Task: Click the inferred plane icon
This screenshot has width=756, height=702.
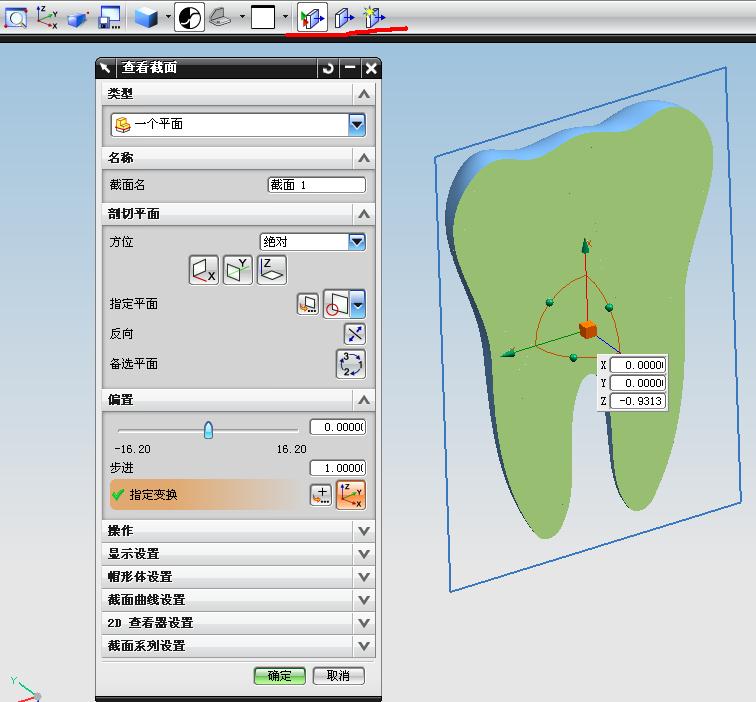Action: (337, 304)
